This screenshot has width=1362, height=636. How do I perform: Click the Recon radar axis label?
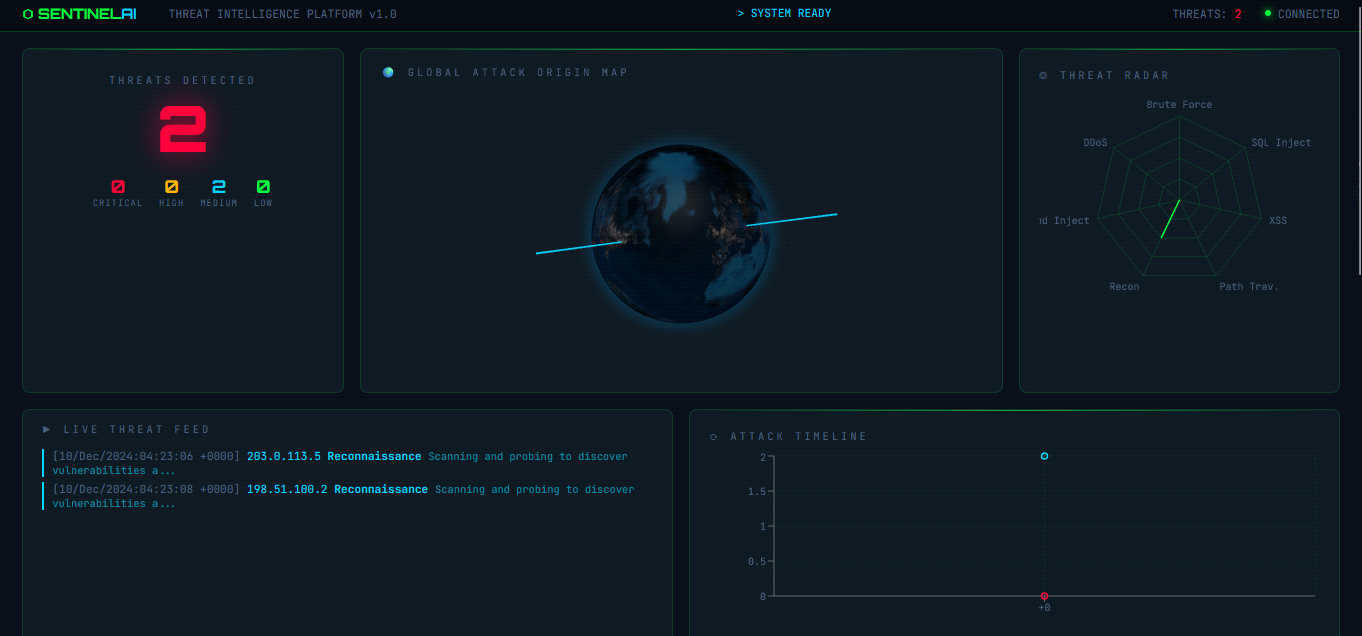pos(1124,286)
